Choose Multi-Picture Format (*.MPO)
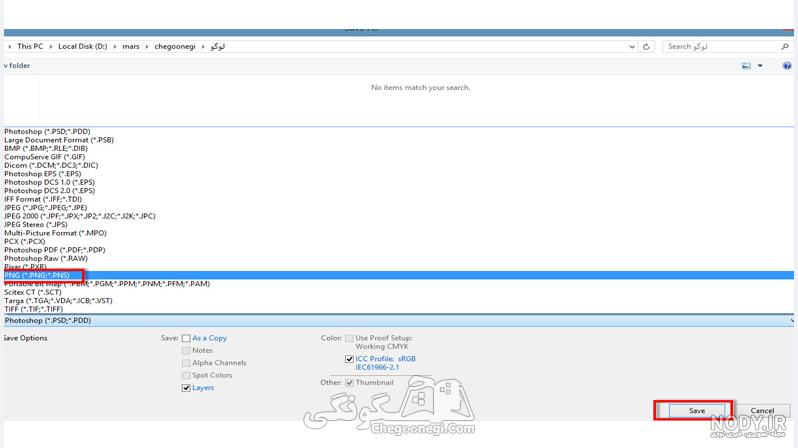 click(55, 233)
